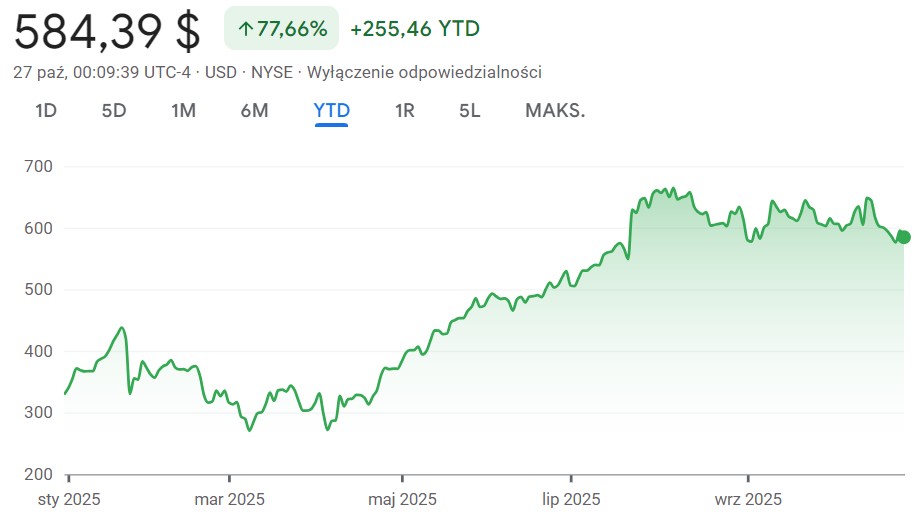Switch to the 1R yearly tab

pyautogui.click(x=404, y=110)
